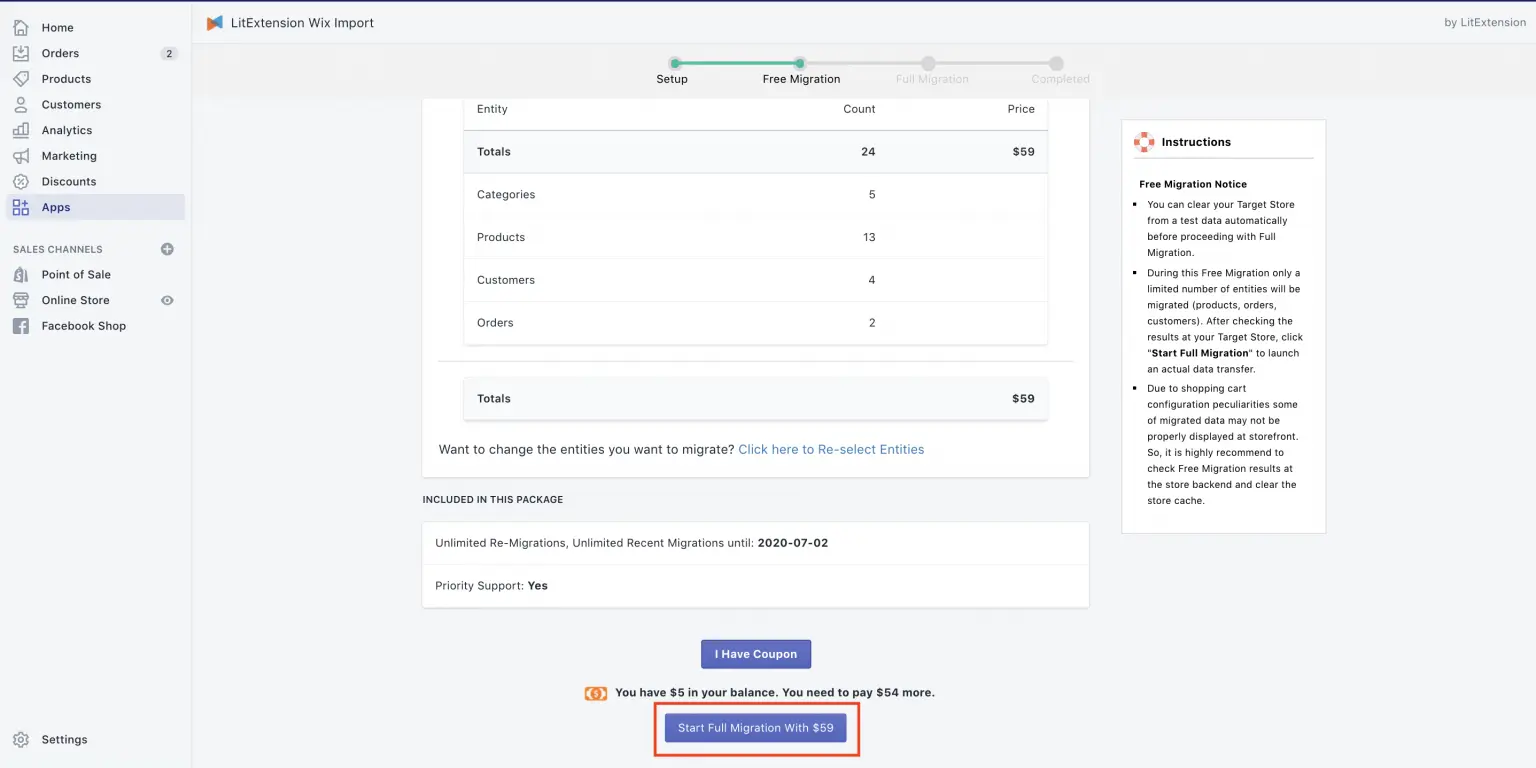Click the Orders inbox icon
The width and height of the screenshot is (1536, 768).
point(21,53)
